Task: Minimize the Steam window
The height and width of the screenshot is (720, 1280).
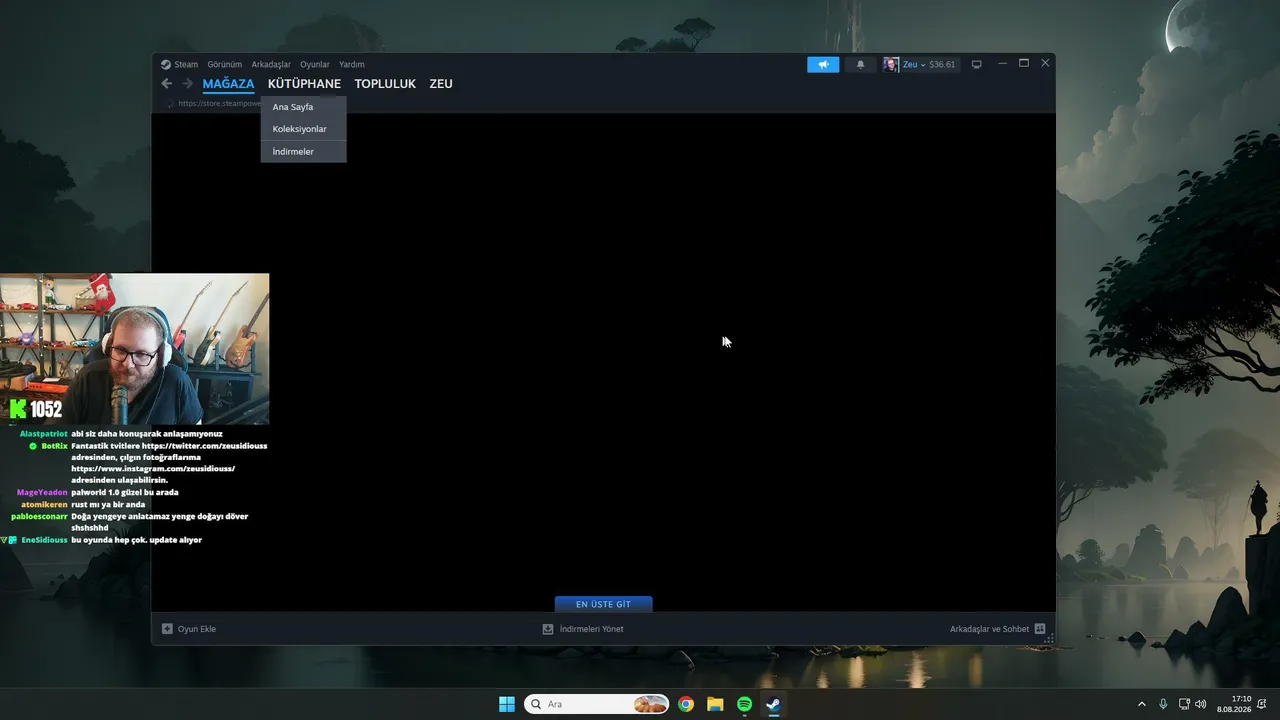Action: pyautogui.click(x=1002, y=63)
